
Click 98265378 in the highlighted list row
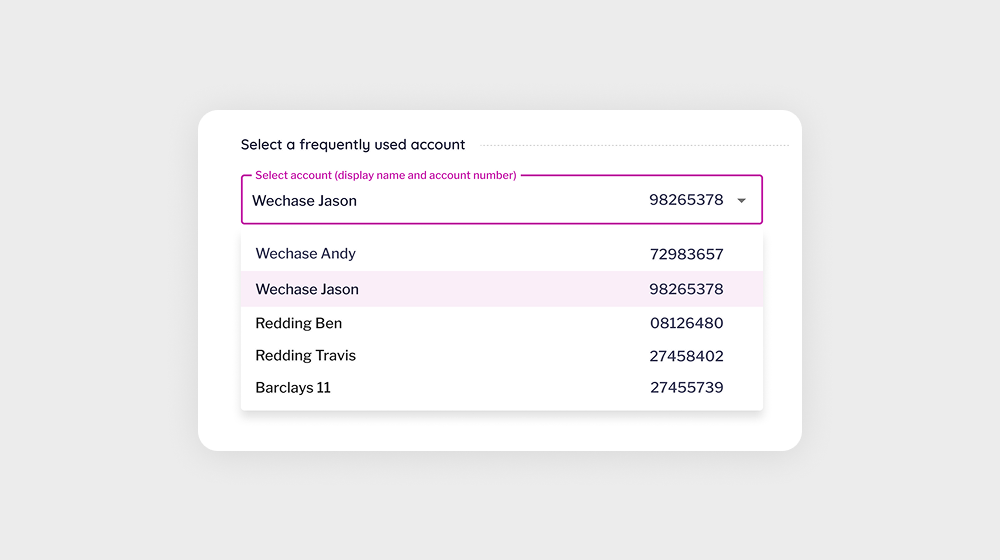[x=686, y=289]
